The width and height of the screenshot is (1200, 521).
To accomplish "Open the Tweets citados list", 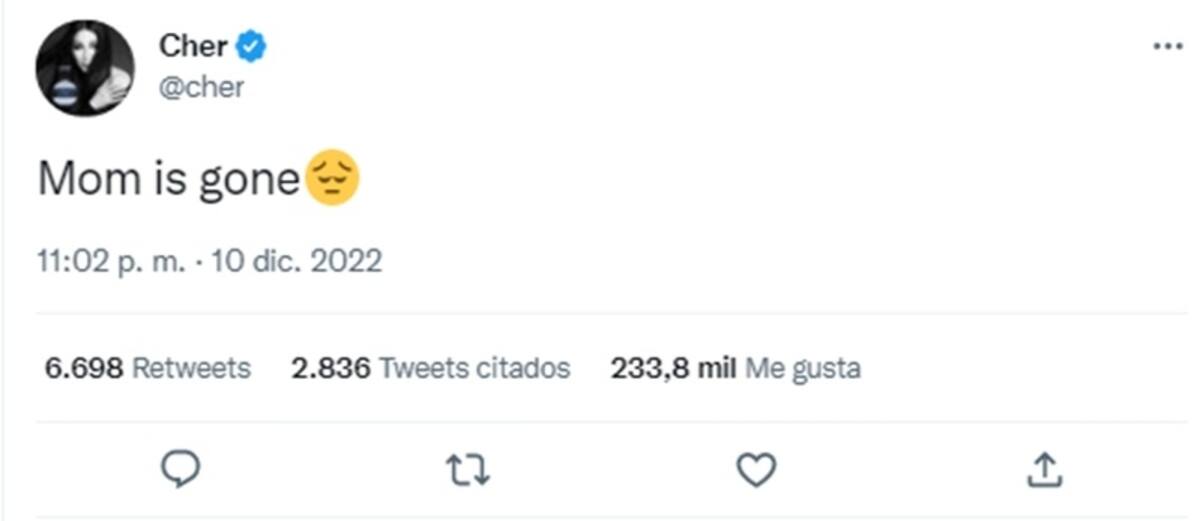I will click(475, 368).
